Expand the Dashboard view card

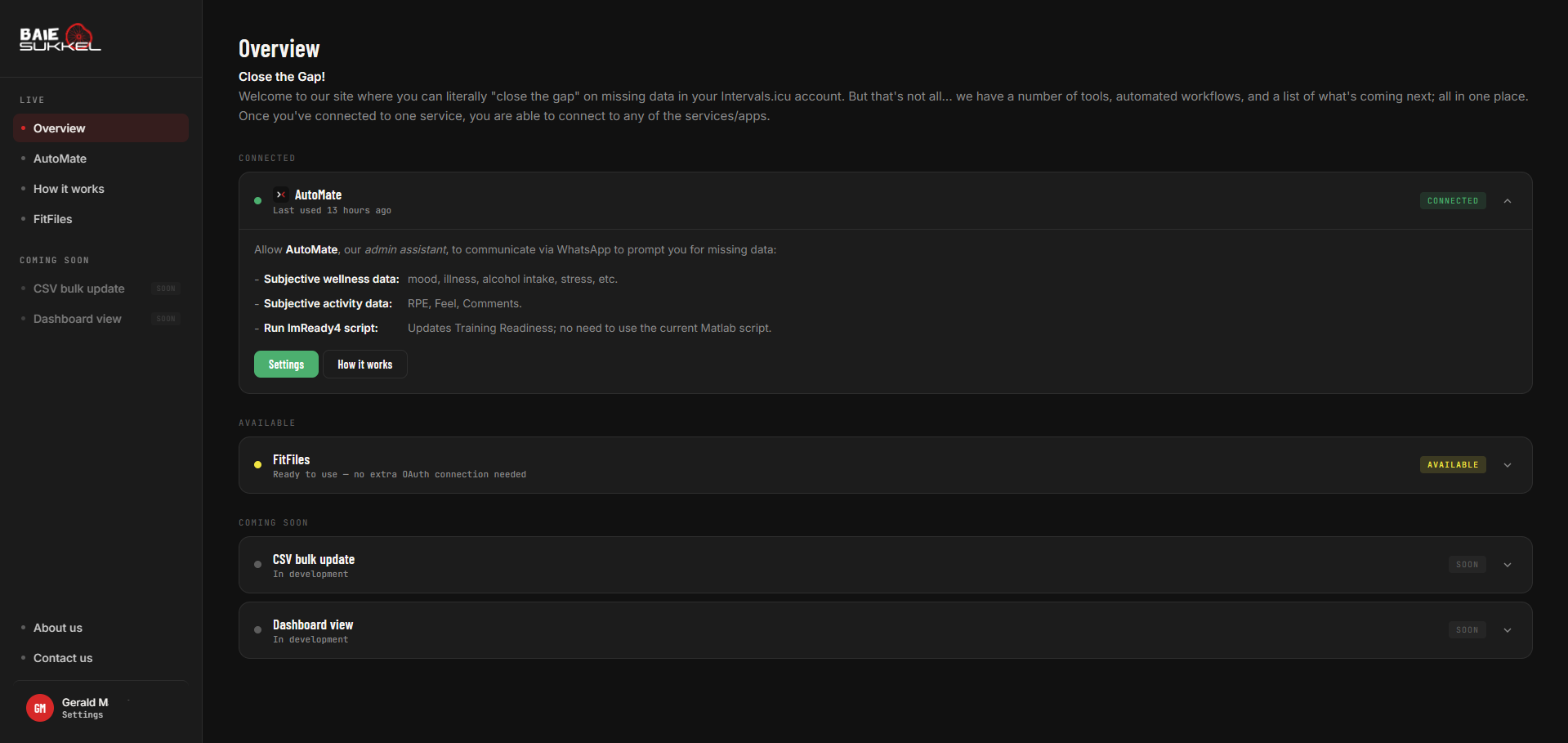click(1508, 630)
